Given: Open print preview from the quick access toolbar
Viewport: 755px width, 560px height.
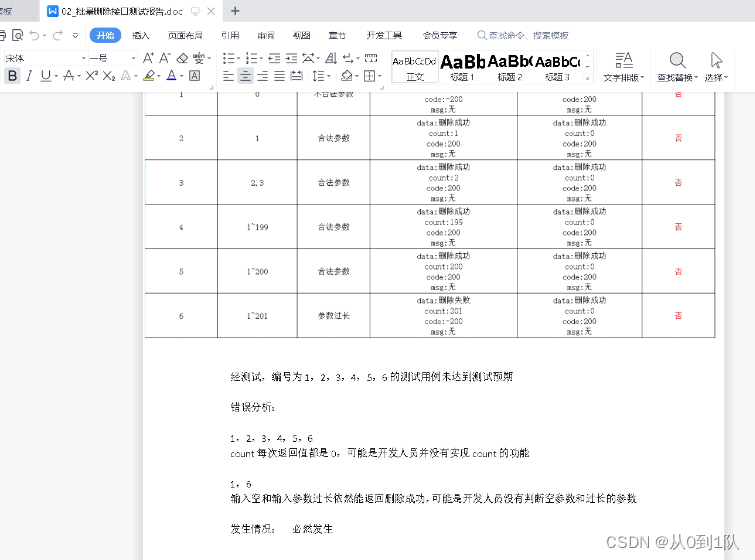Looking at the screenshot, I should pyautogui.click(x=17, y=35).
